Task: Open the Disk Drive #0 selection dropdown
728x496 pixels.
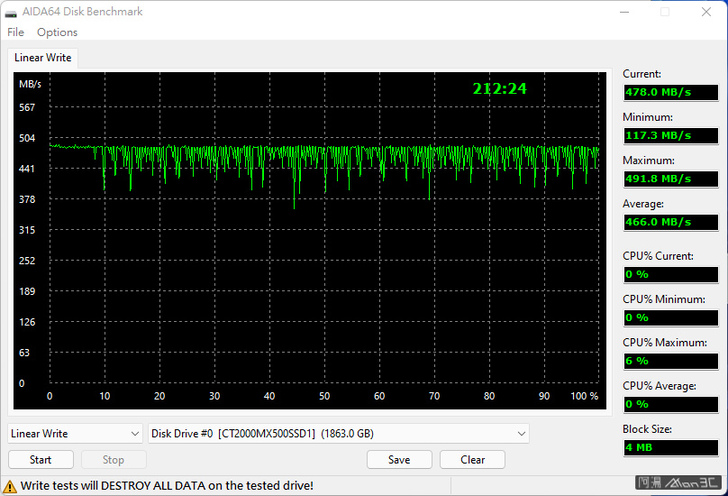Action: [x=338, y=433]
